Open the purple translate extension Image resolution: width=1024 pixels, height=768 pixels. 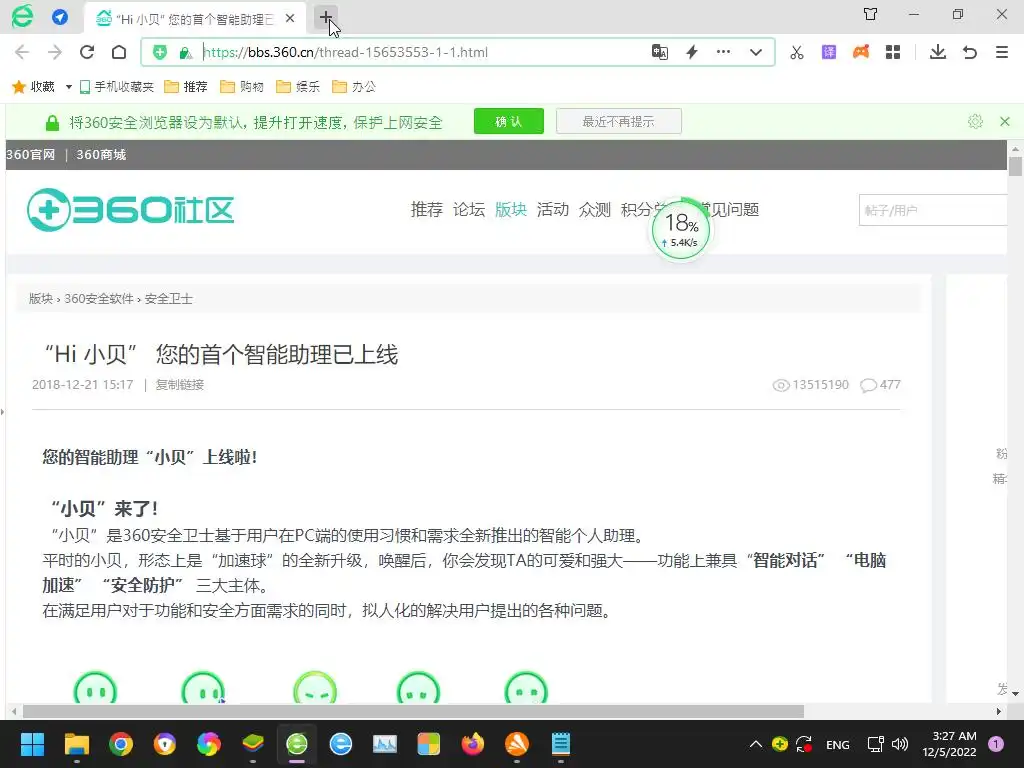point(829,52)
